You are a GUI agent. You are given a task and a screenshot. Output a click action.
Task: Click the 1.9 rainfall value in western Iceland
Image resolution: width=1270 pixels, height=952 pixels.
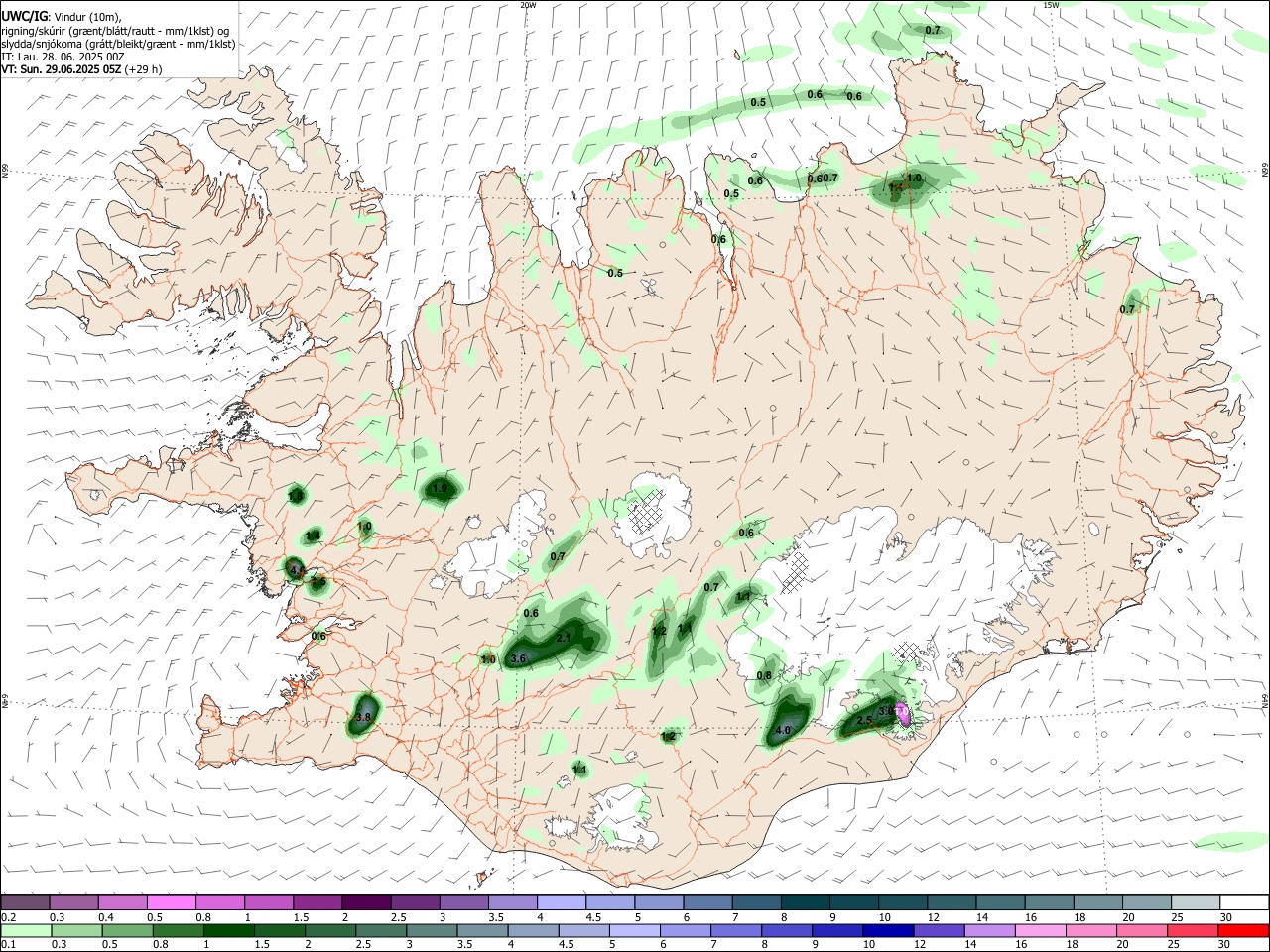coord(440,489)
